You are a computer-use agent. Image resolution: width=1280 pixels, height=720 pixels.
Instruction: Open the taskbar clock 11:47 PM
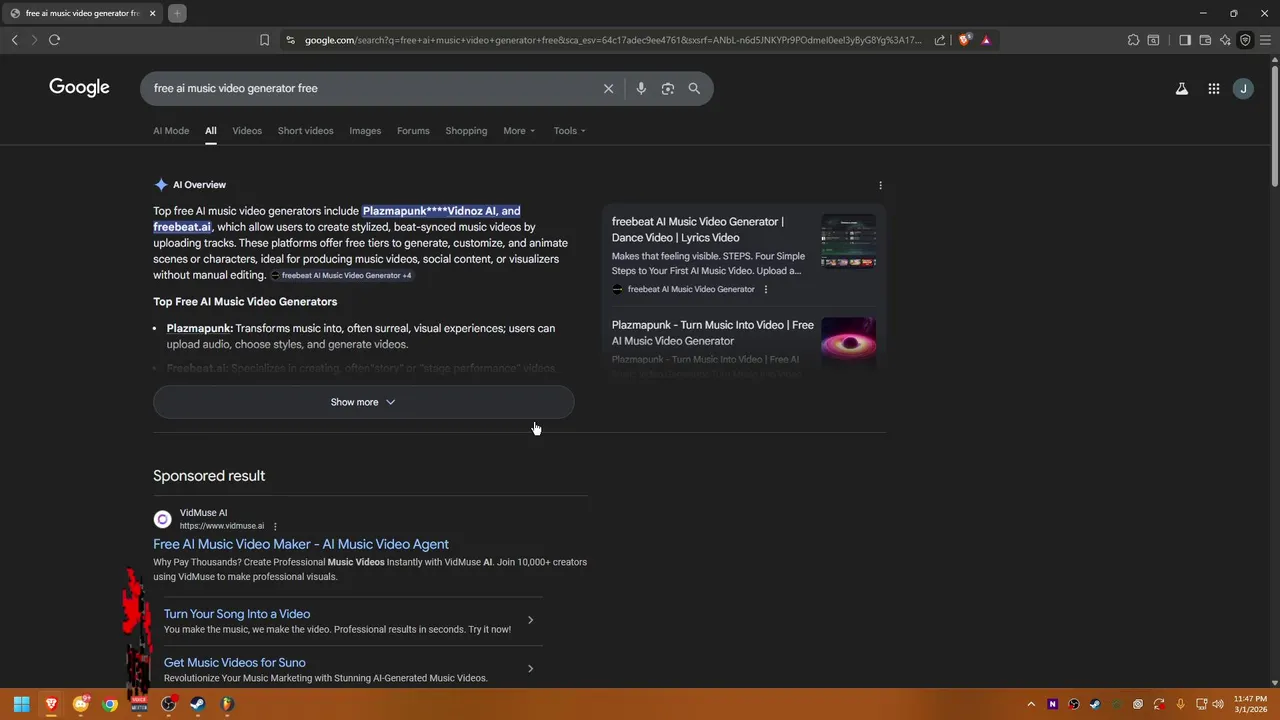1250,704
